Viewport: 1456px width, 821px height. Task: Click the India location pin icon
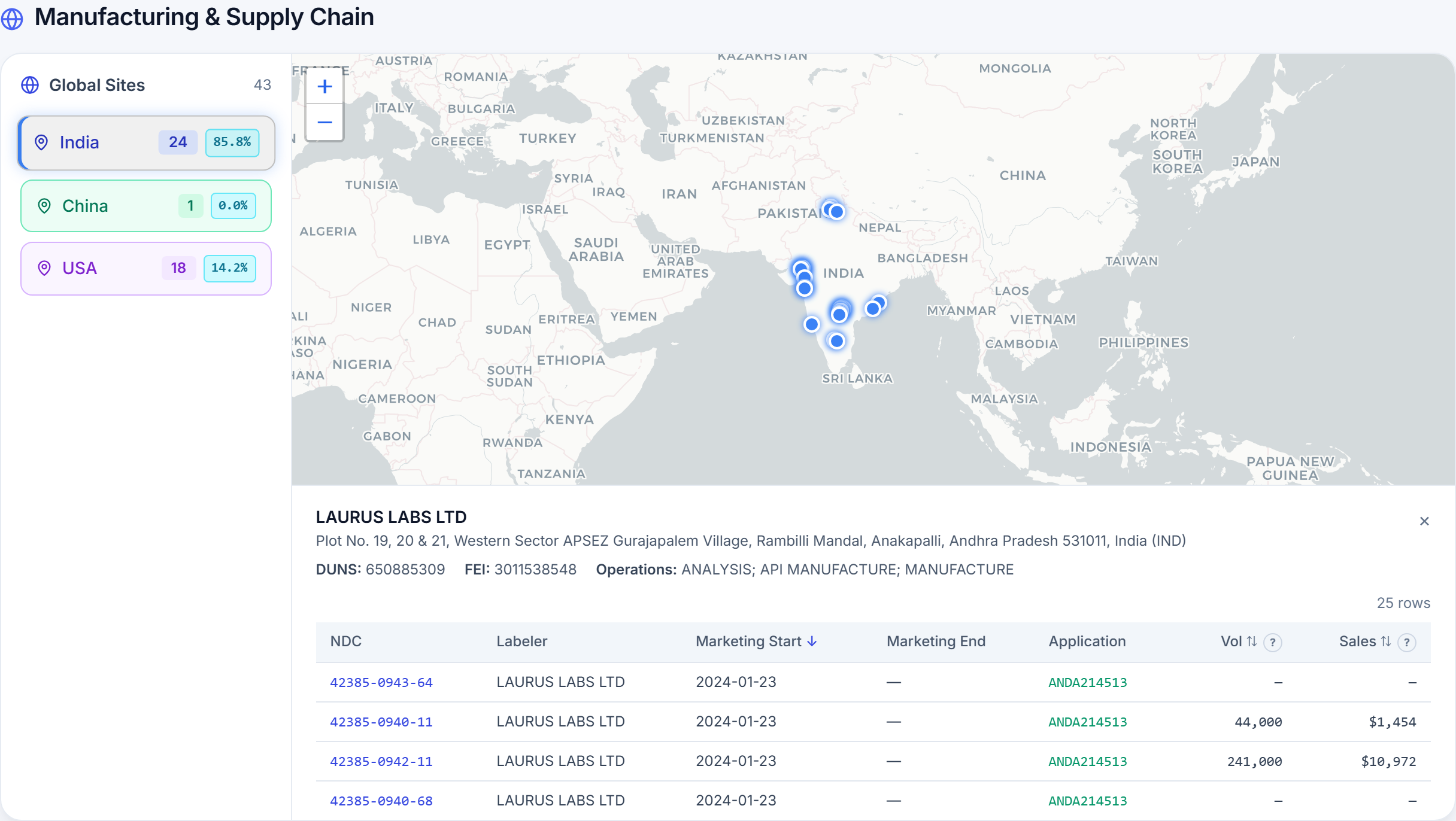tap(41, 142)
